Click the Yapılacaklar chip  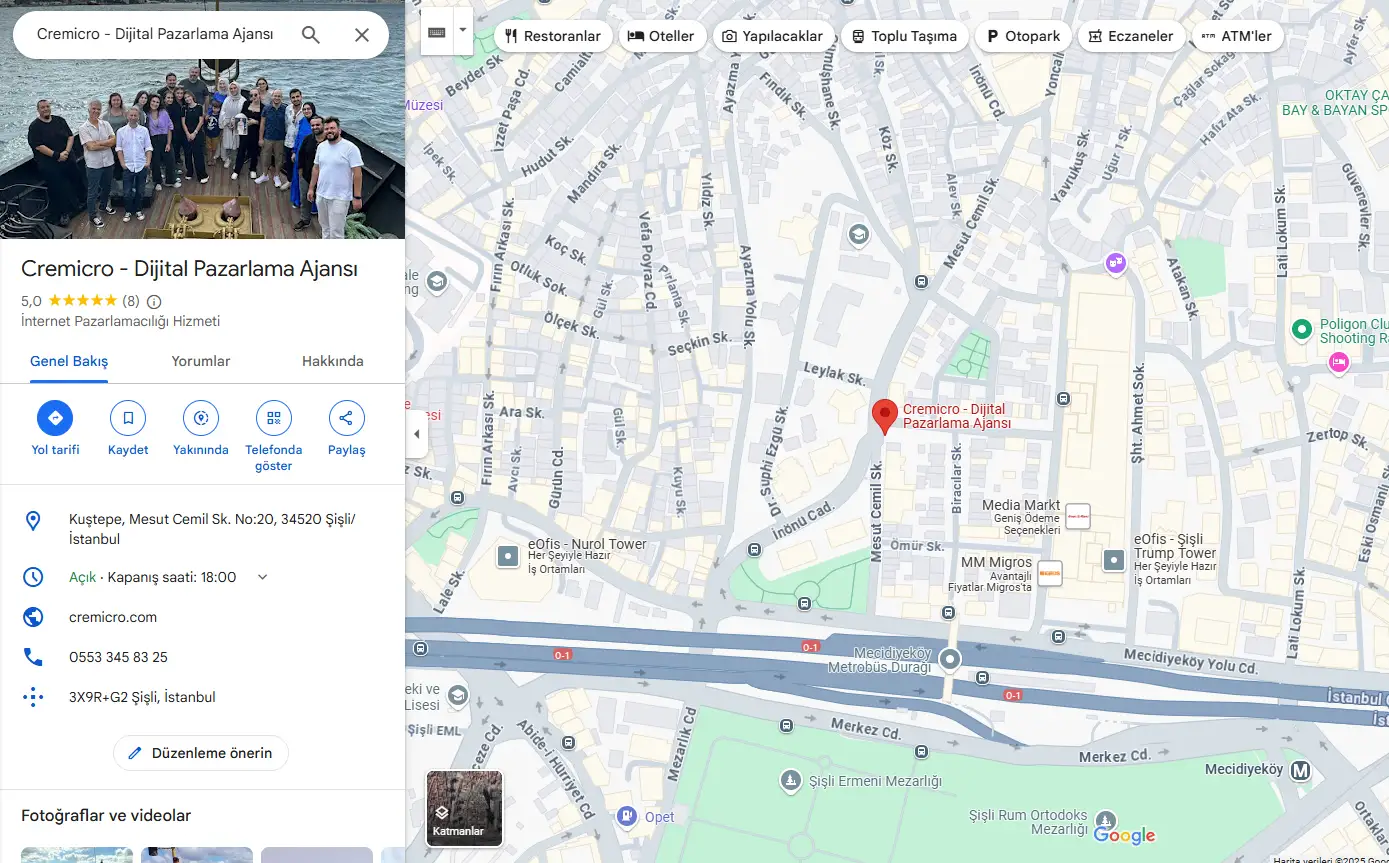pyautogui.click(x=773, y=36)
